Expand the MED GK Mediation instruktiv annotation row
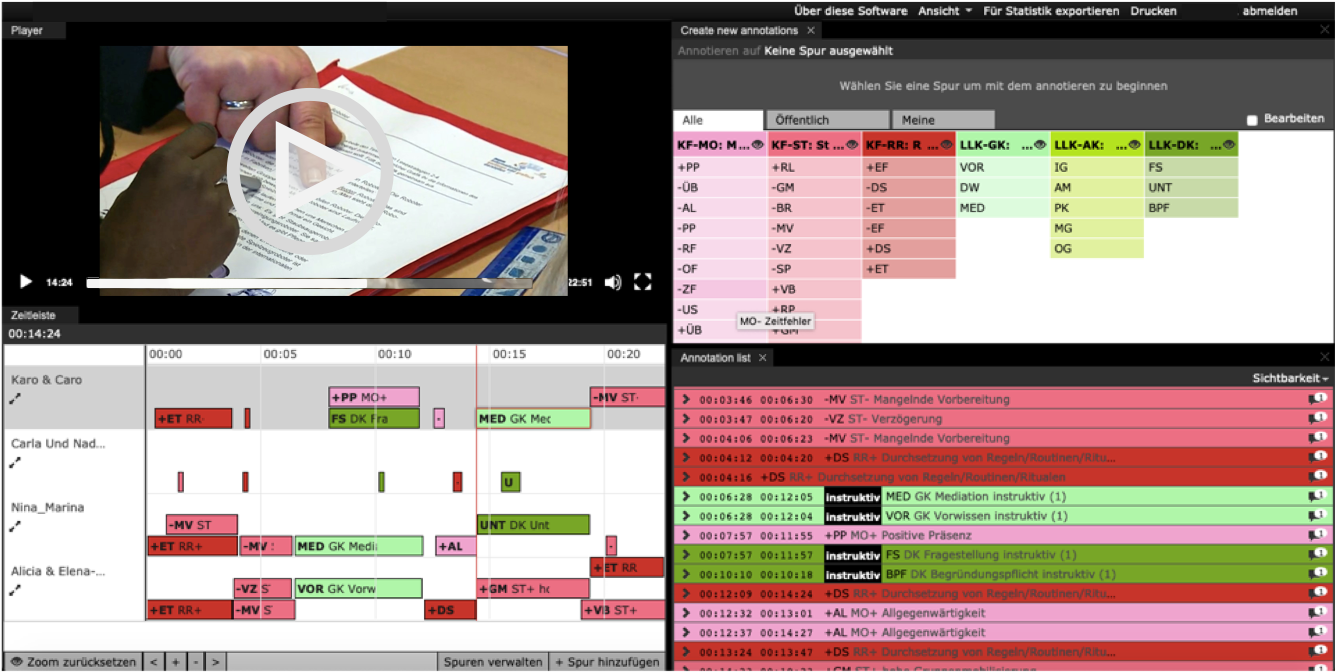The height and width of the screenshot is (672, 1335). pos(685,496)
